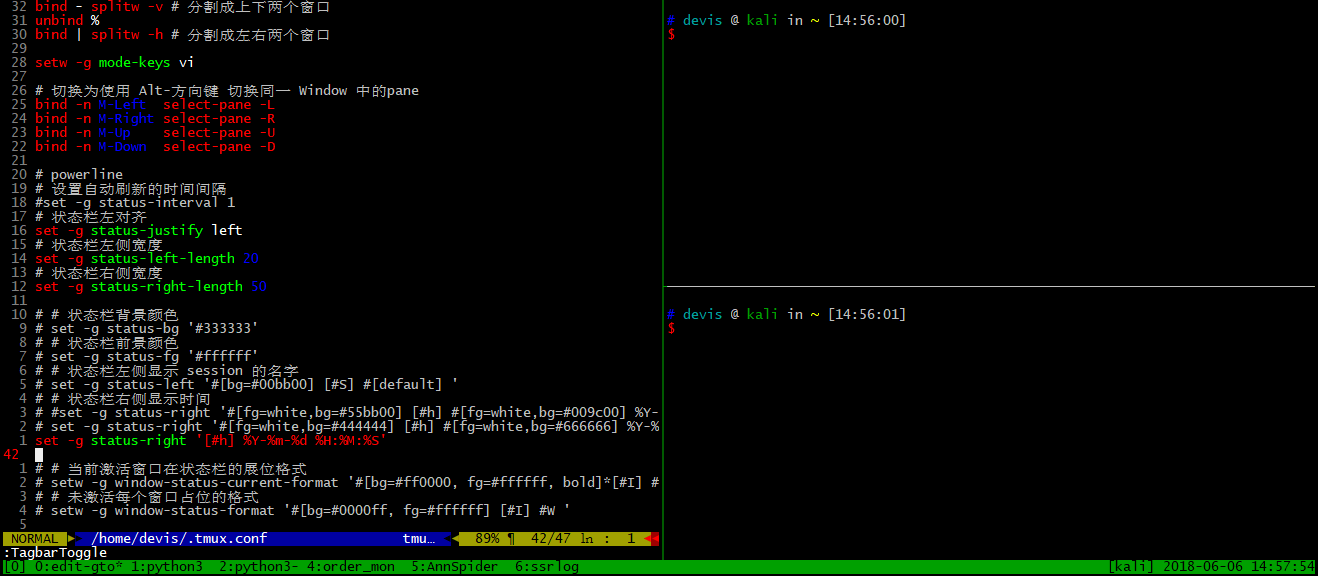
Task: Click the 89% file position segment
Action: [487, 538]
